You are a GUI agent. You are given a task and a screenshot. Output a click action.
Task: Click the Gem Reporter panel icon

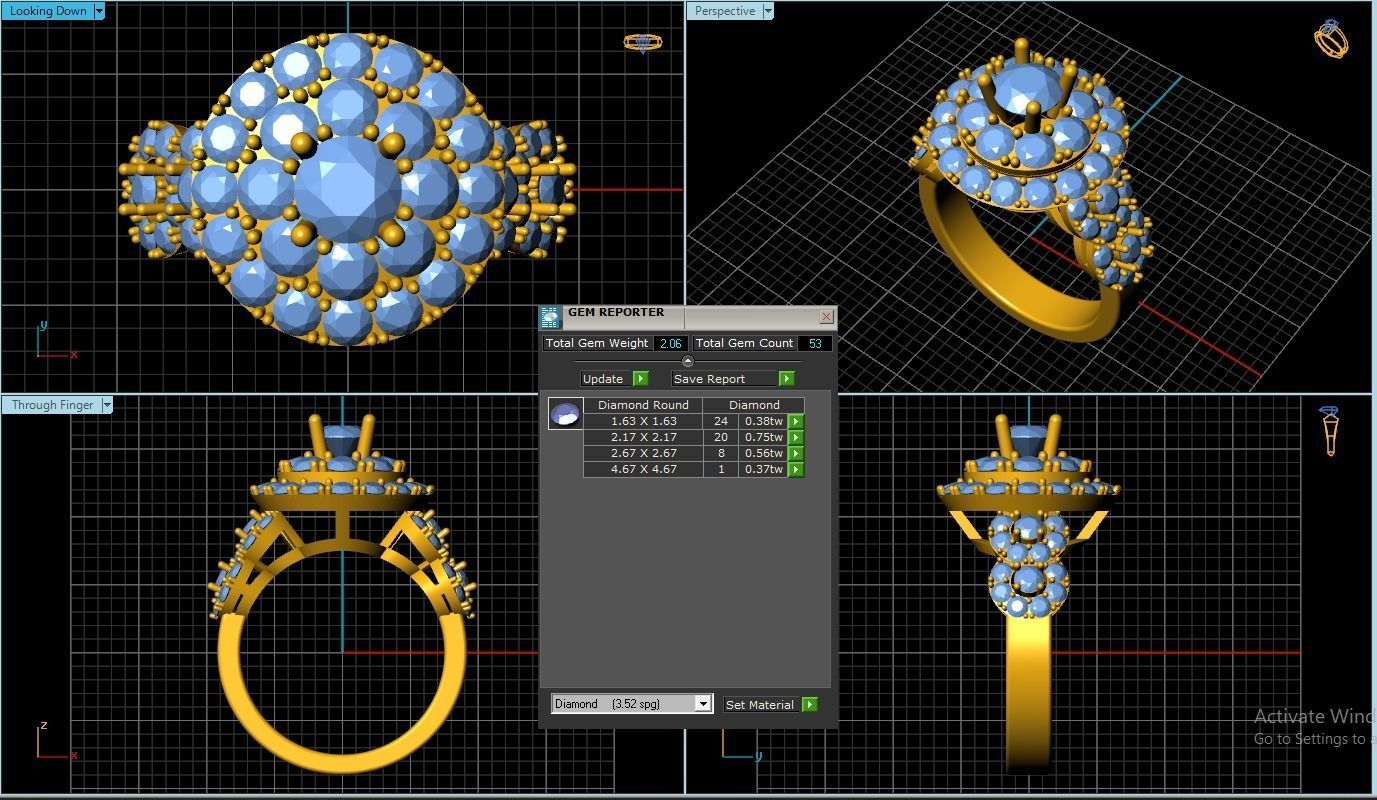[550, 318]
